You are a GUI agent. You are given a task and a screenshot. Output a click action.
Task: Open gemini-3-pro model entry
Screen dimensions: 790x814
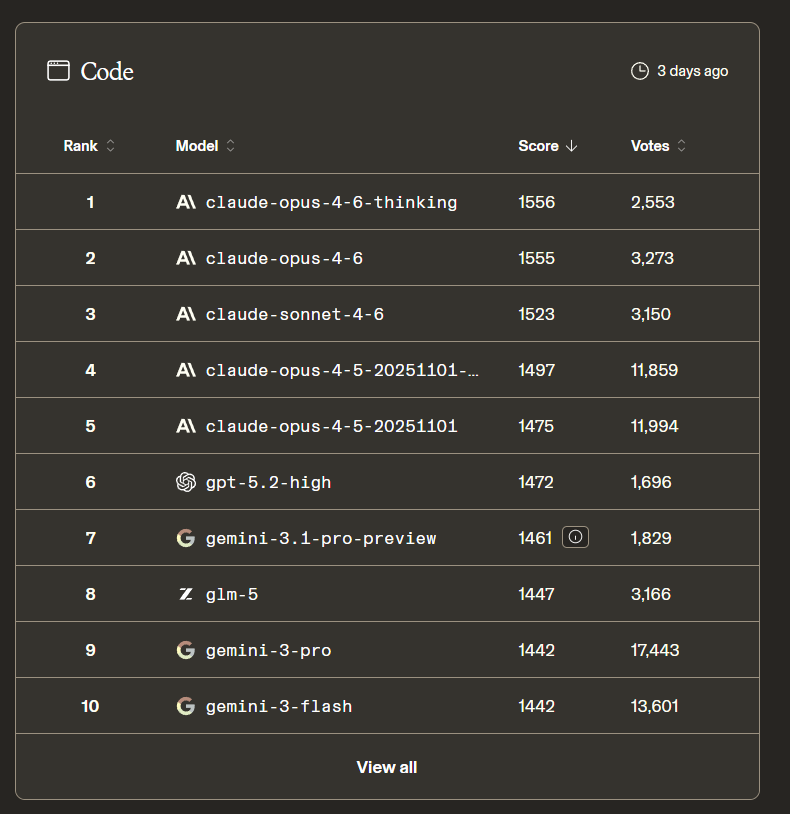pos(268,650)
